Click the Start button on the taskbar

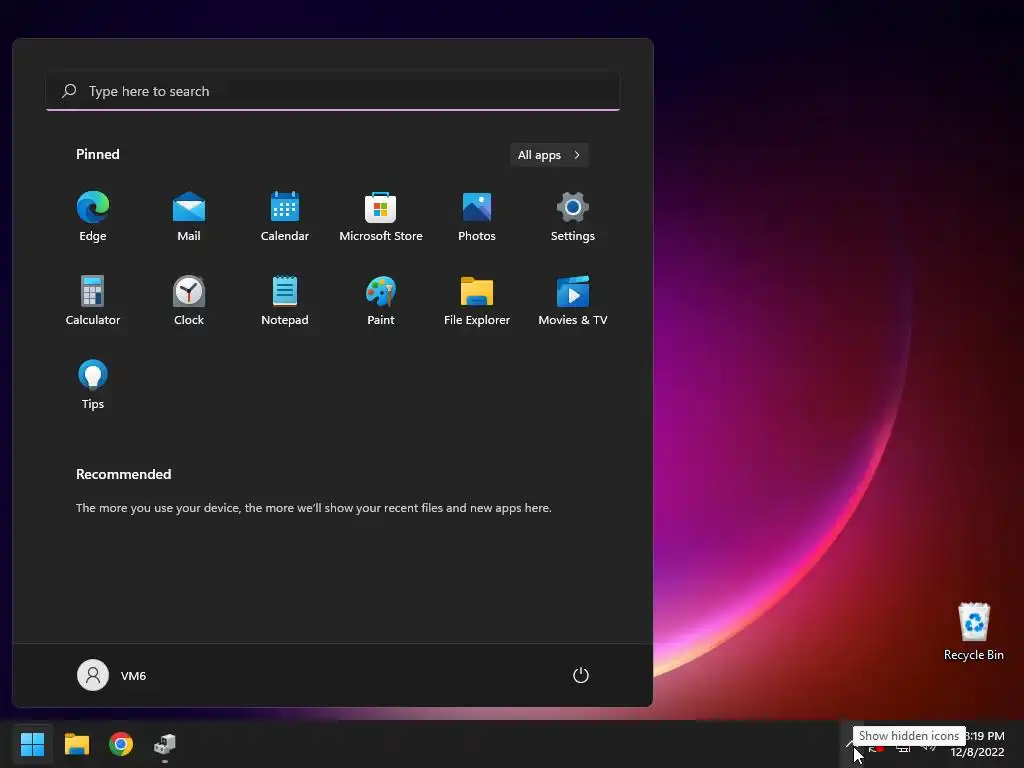(32, 744)
